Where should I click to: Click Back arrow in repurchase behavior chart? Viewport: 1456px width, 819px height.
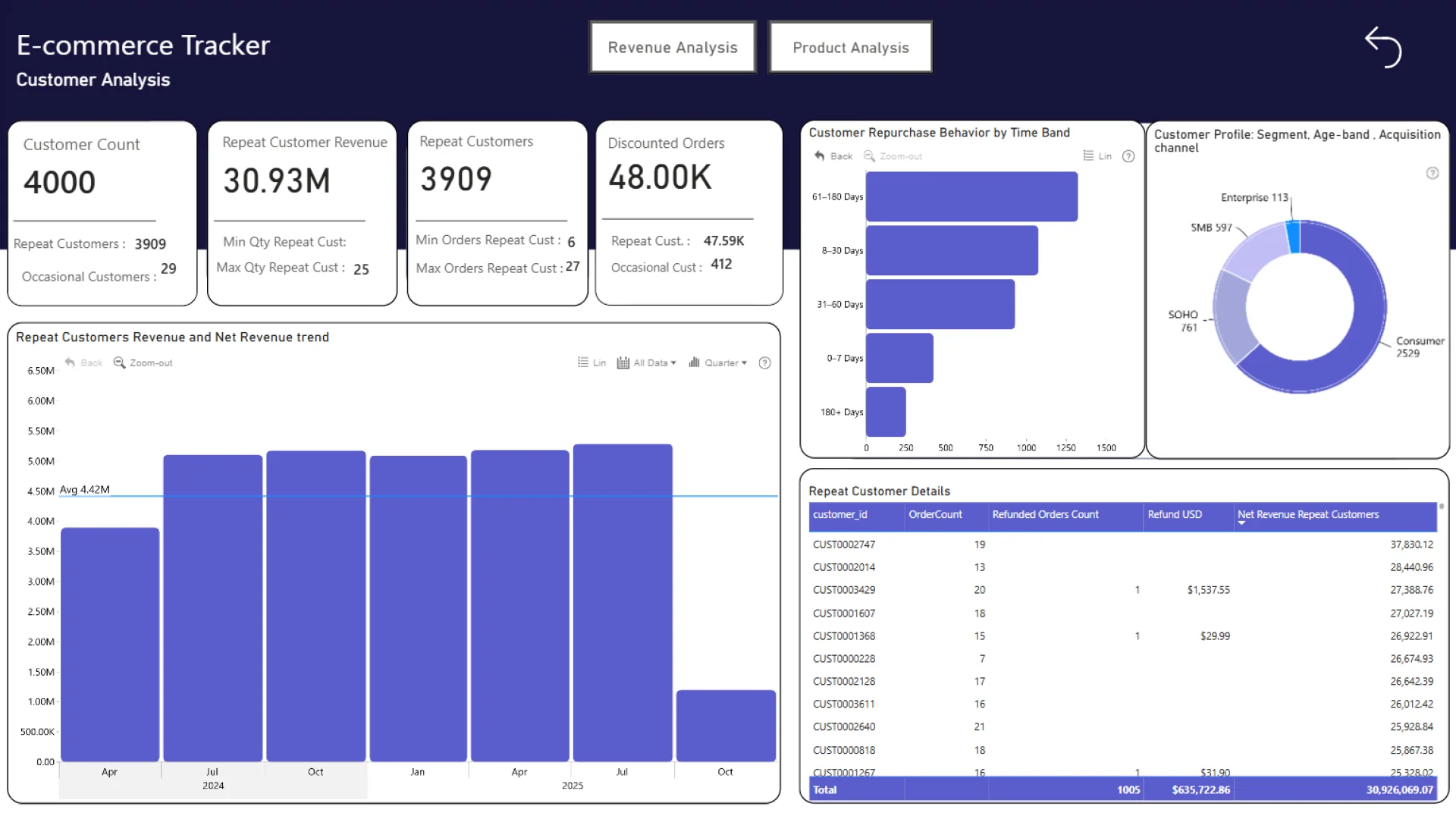[820, 155]
